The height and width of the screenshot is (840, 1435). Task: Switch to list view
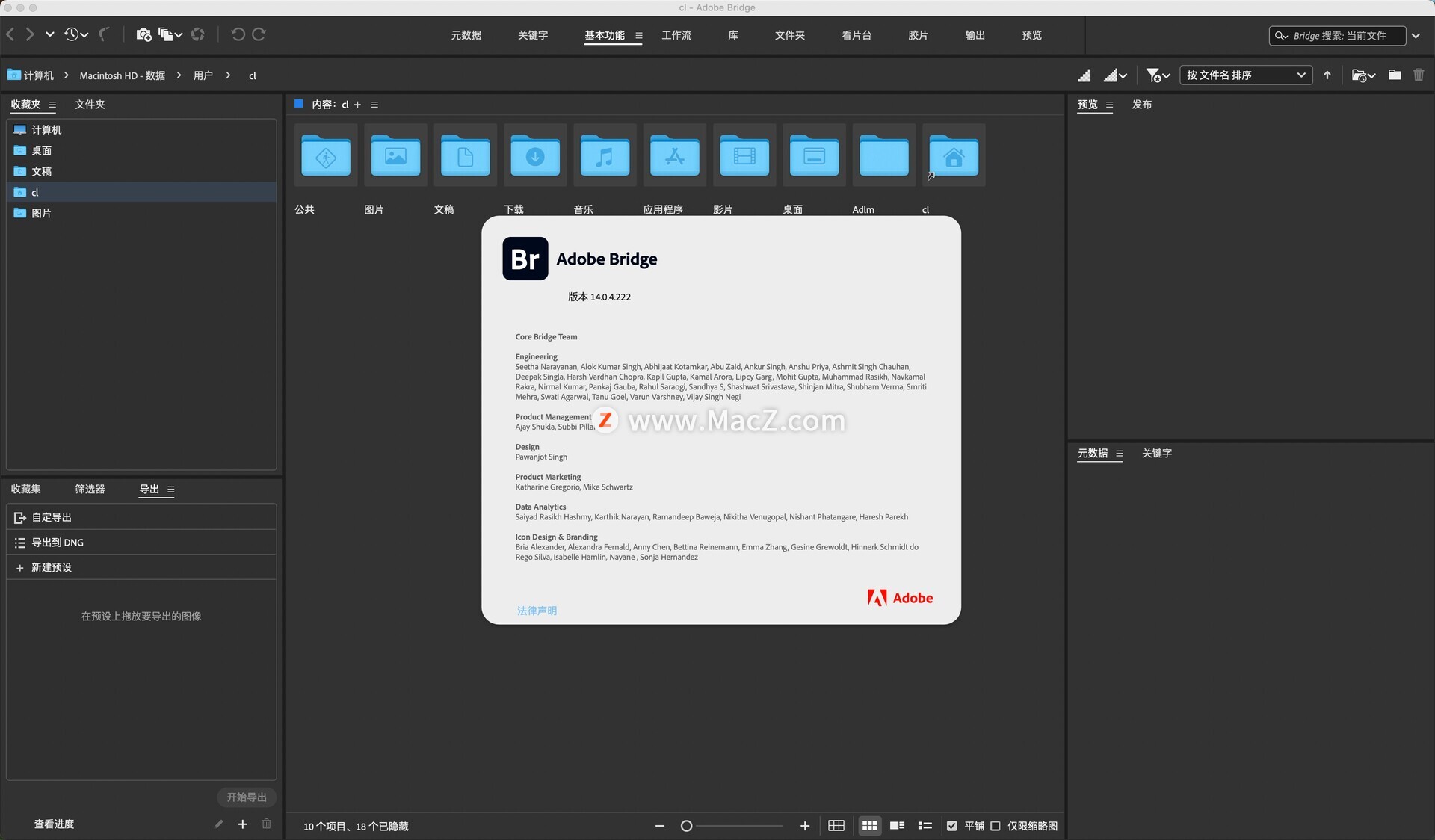[x=925, y=826]
